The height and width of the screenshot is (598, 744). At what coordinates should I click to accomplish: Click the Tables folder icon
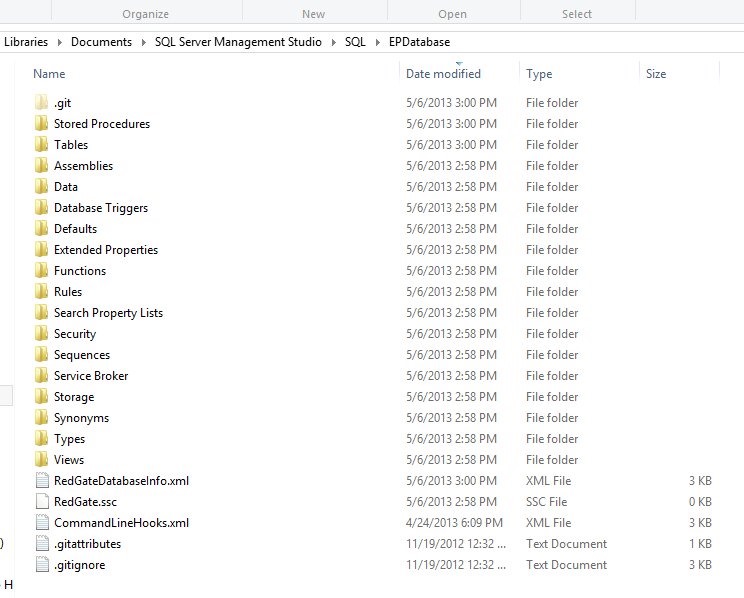(41, 145)
